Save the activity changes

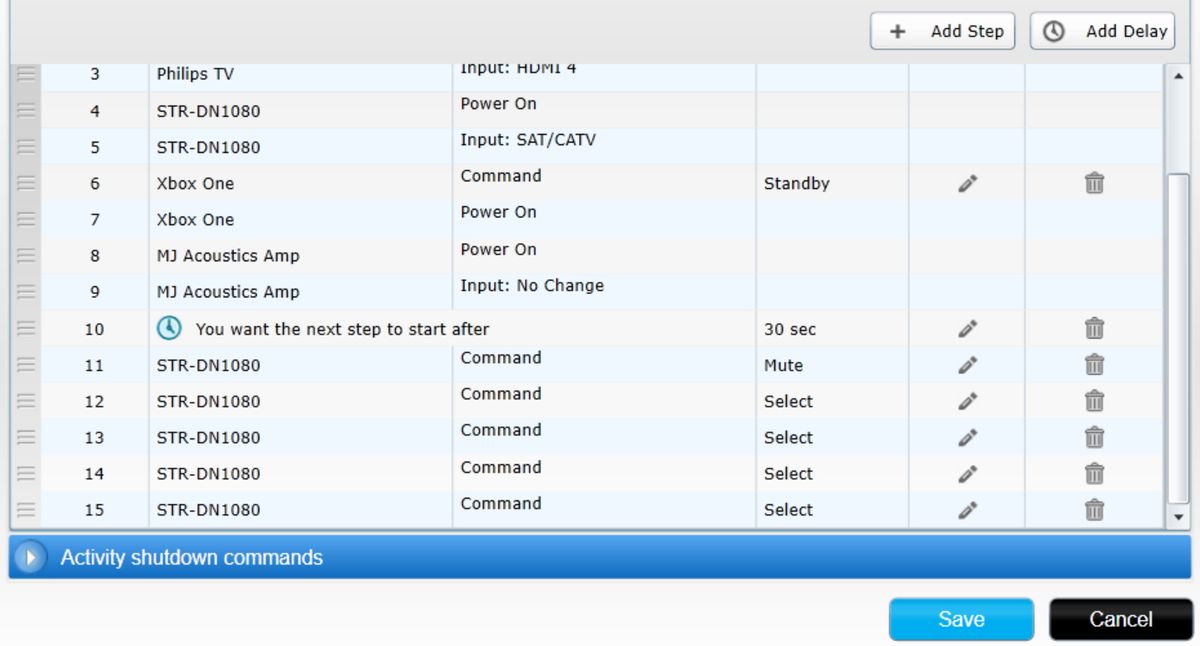(x=960, y=620)
